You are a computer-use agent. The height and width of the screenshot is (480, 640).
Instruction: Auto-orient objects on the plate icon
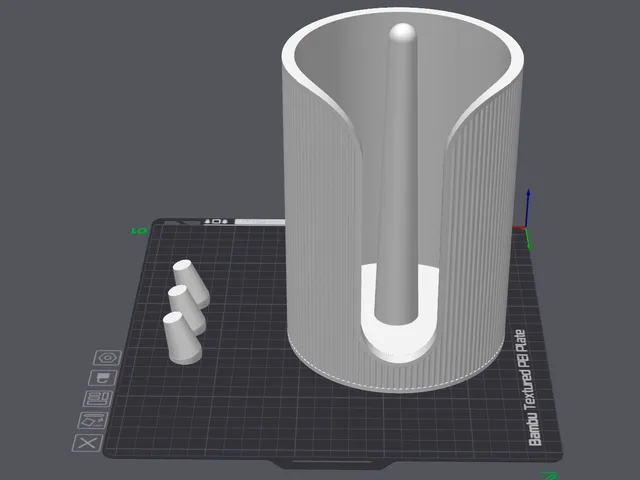pyautogui.click(x=93, y=420)
